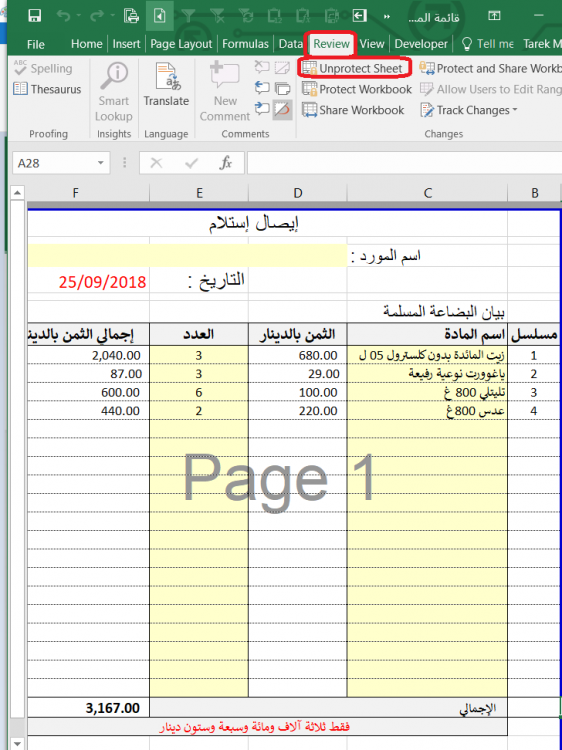Expand more quick access toolbar commands
Viewport: 562px width, 750px height.
[x=386, y=16]
